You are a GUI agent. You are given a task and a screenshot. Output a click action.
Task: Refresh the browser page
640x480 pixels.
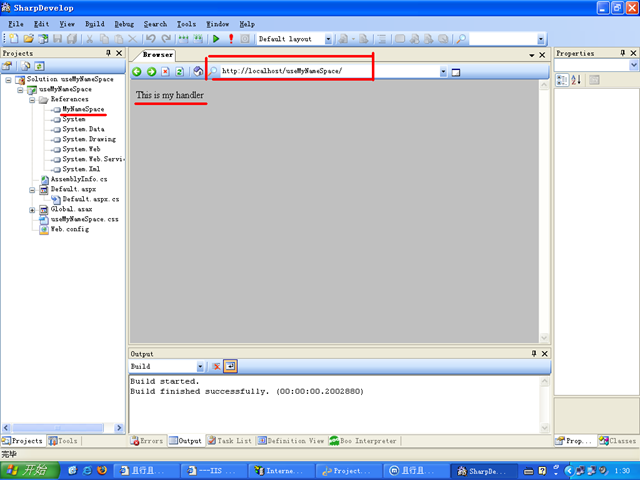click(x=180, y=72)
